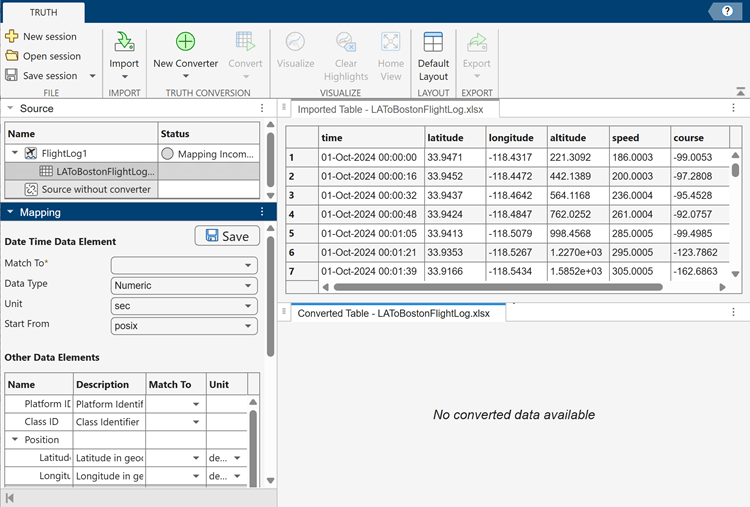Open the Start From posix dropdown
Viewport: 750px width, 507px height.
[184, 326]
